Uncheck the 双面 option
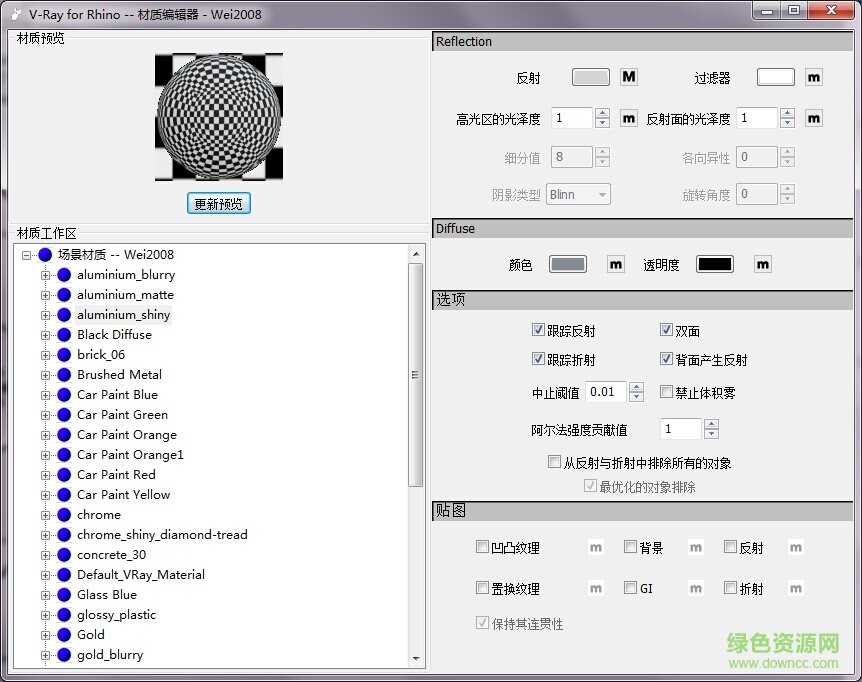 point(666,330)
